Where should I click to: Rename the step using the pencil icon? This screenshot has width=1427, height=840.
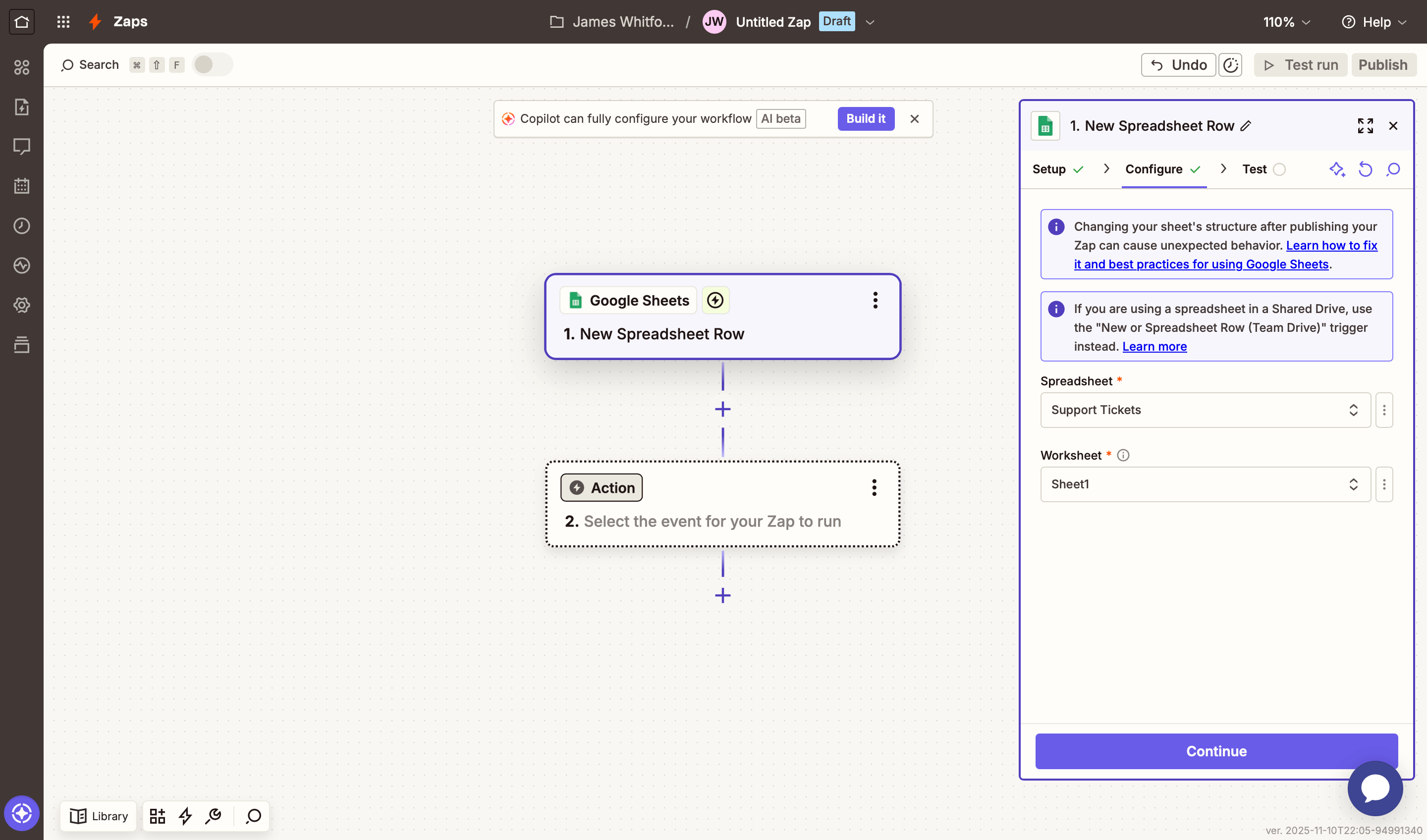(1246, 126)
